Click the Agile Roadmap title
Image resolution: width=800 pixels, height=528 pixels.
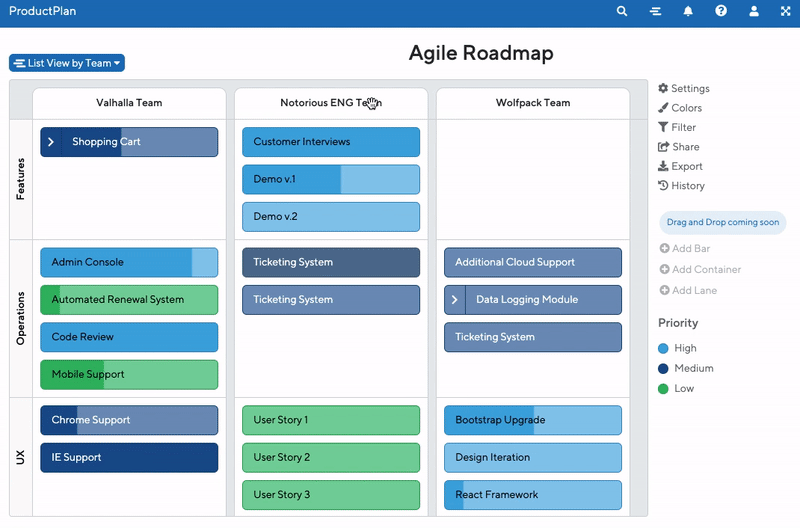pyautogui.click(x=481, y=53)
